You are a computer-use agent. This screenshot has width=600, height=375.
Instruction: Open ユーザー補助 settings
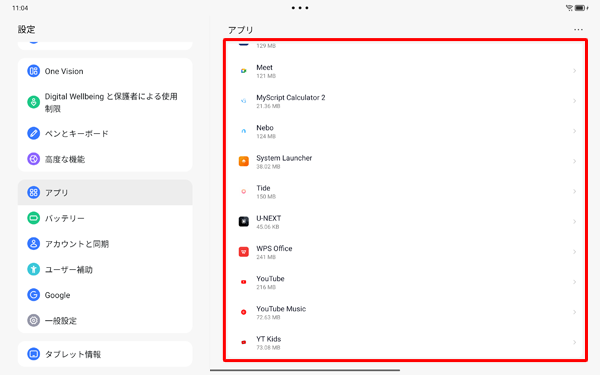[105, 269]
